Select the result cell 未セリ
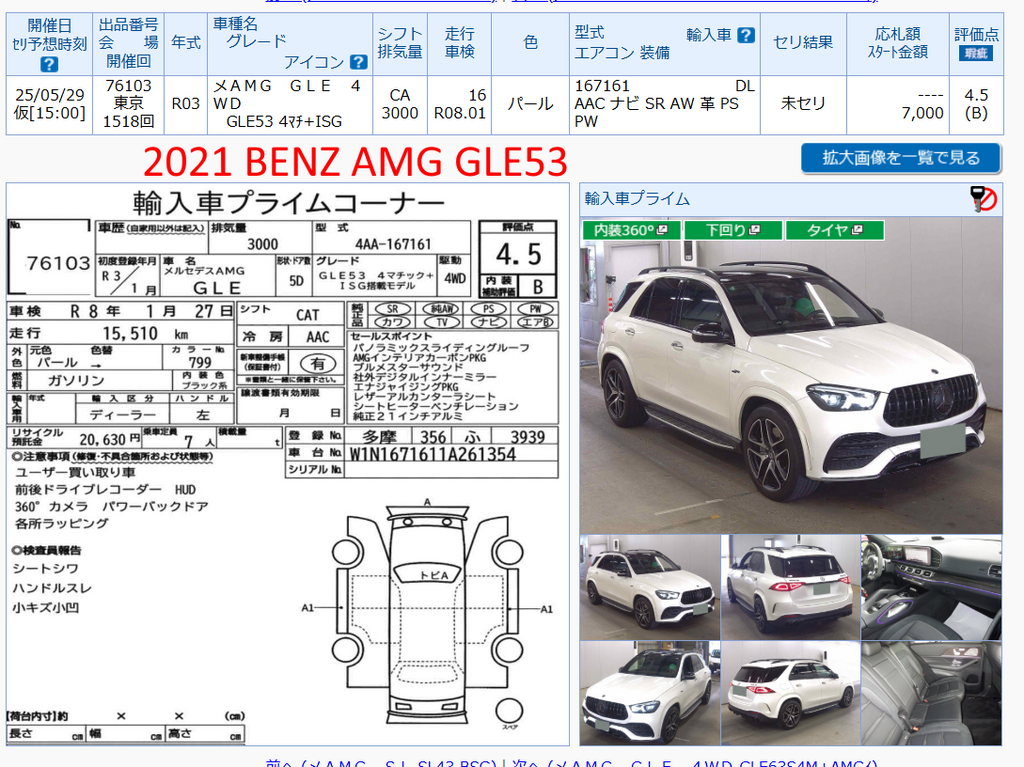This screenshot has height=767, width=1024. click(x=803, y=105)
